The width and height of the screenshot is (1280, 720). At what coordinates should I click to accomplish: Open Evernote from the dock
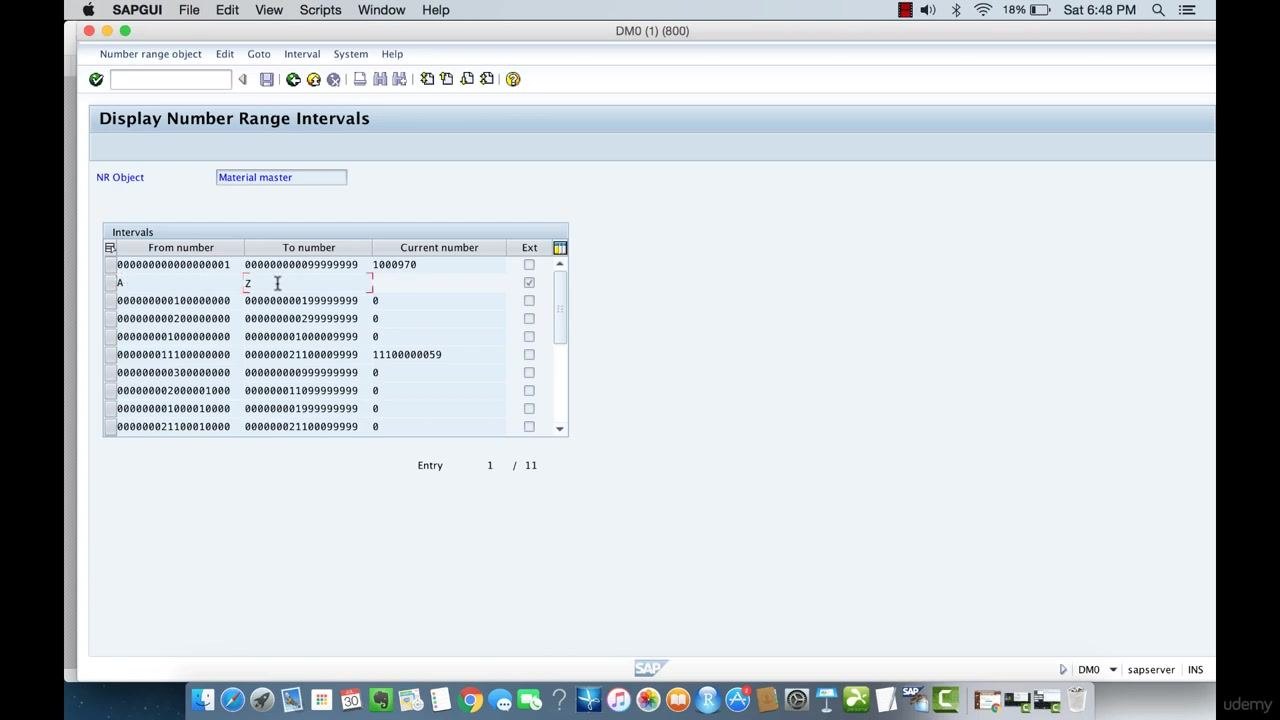tap(380, 699)
